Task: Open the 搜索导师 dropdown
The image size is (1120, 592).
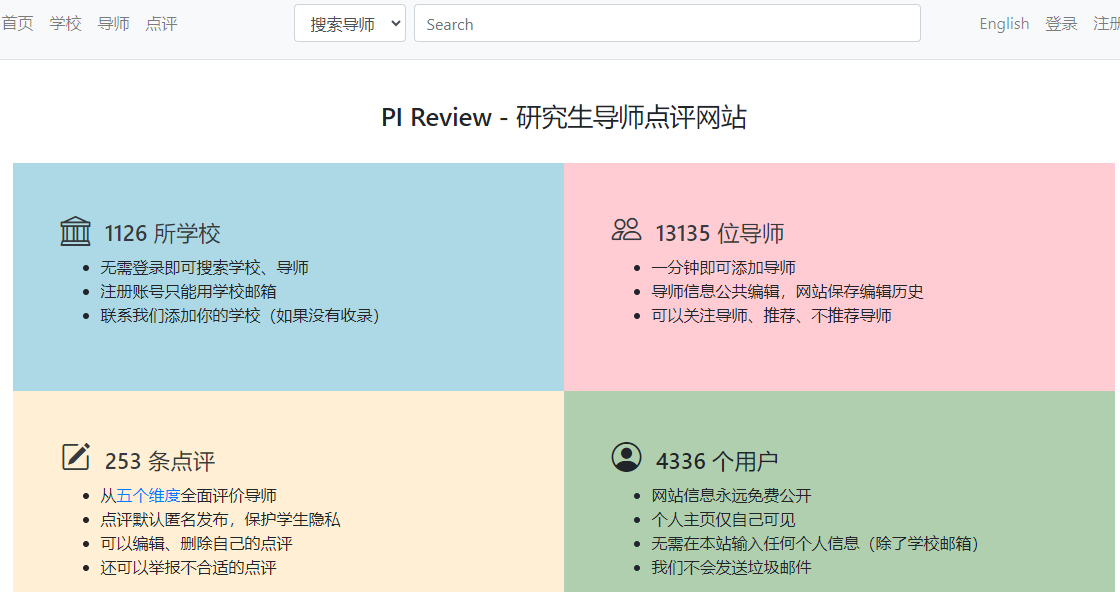Action: tap(349, 22)
